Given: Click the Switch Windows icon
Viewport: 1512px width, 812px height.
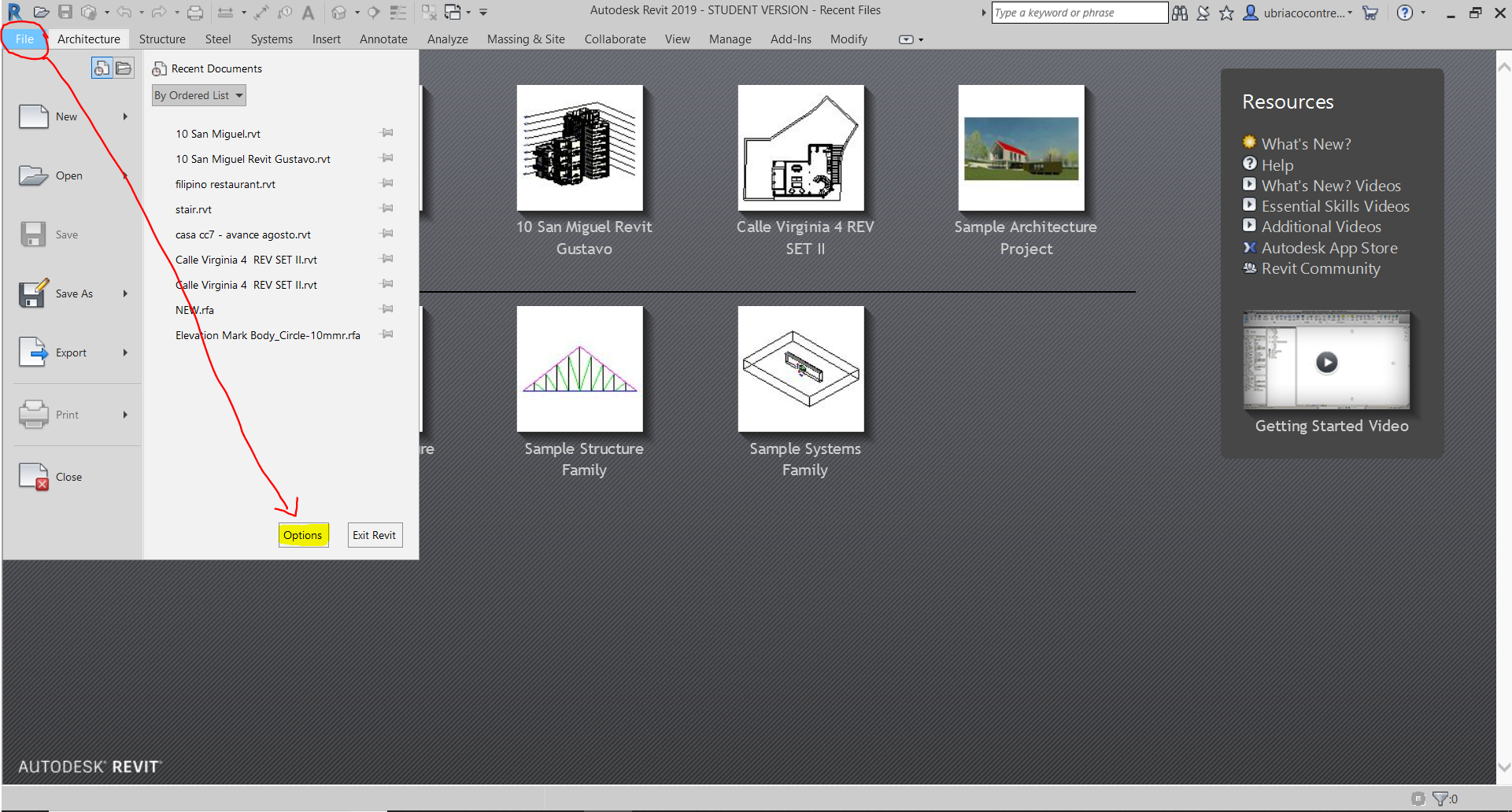Looking at the screenshot, I should point(453,13).
